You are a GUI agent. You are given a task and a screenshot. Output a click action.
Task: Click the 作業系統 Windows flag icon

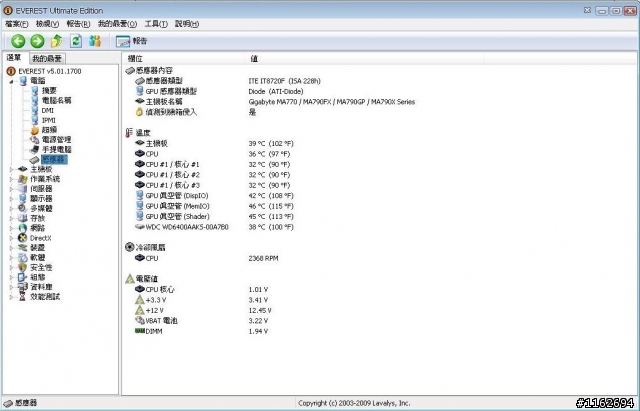click(23, 179)
